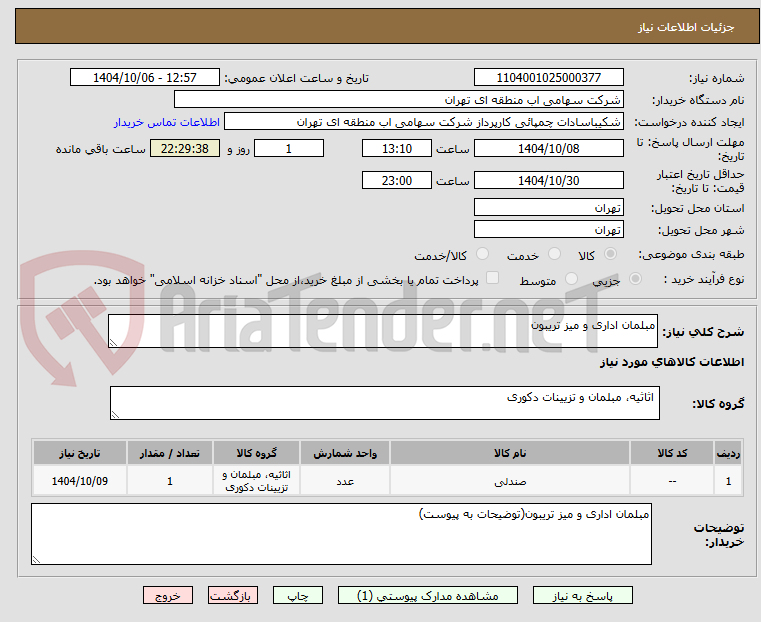Click the شرح کلی نیاز text area
Viewport: 761px width, 622px height.
[x=383, y=331]
